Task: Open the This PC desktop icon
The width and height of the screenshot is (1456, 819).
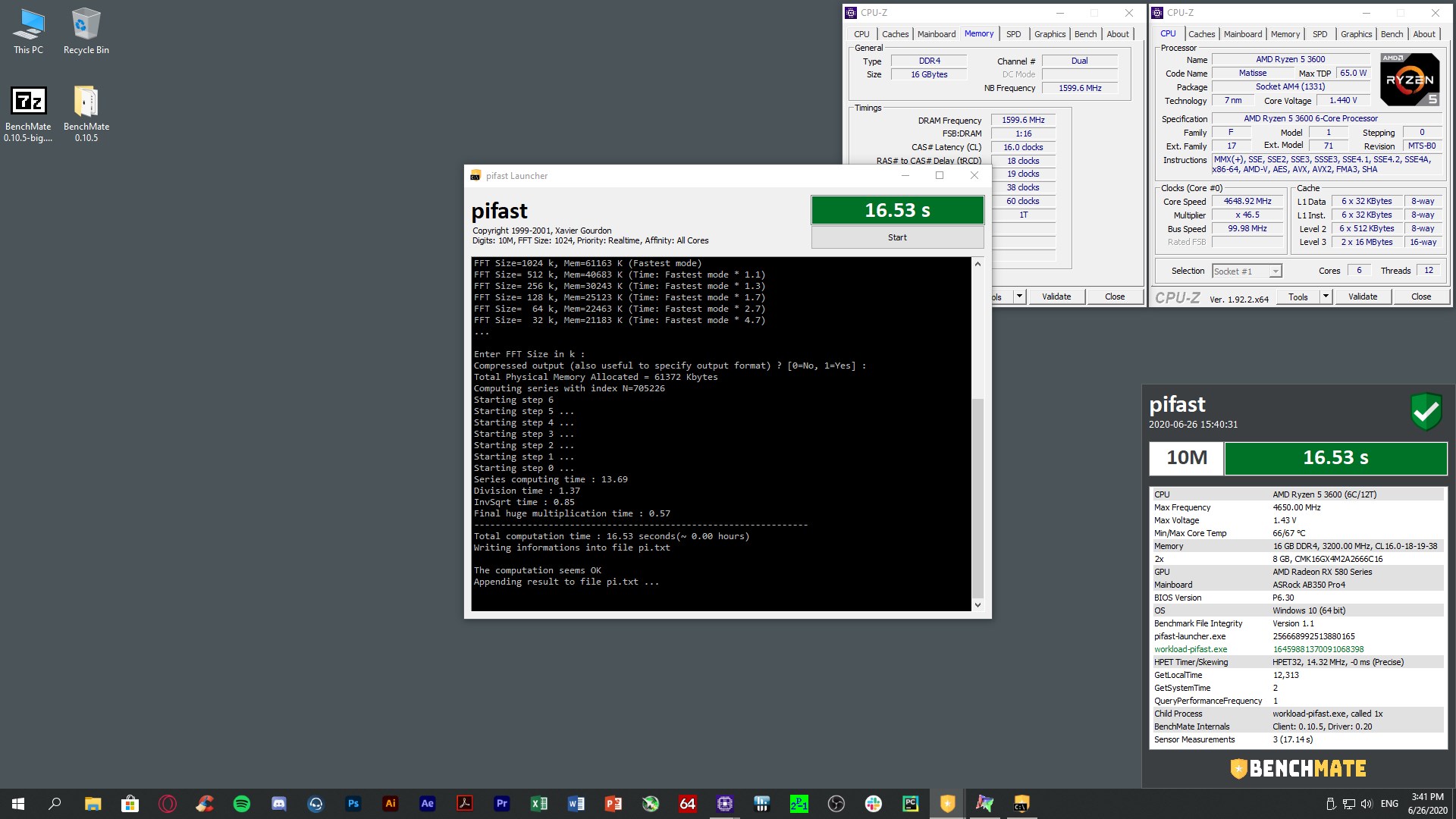Action: click(x=28, y=31)
